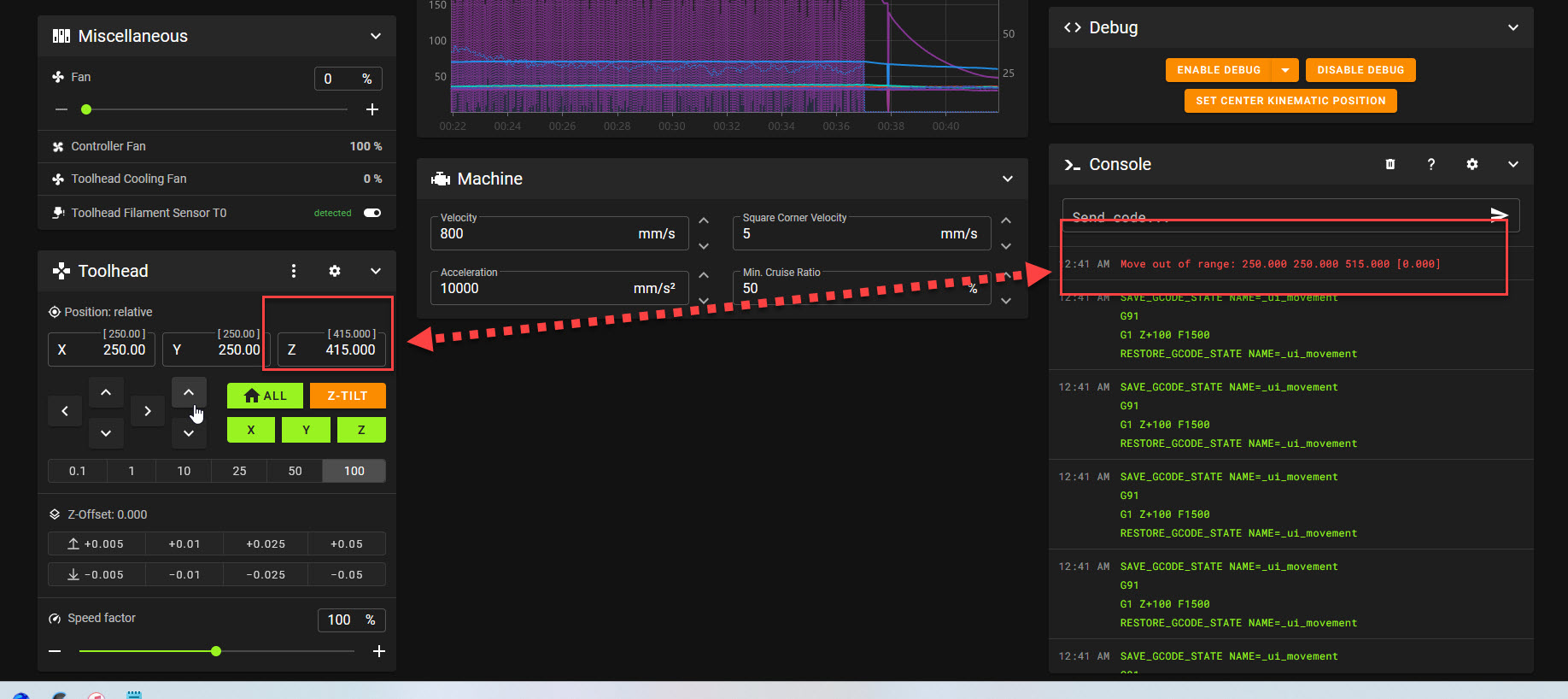Open Console settings gear
The width and height of the screenshot is (1568, 699).
pos(1472,164)
